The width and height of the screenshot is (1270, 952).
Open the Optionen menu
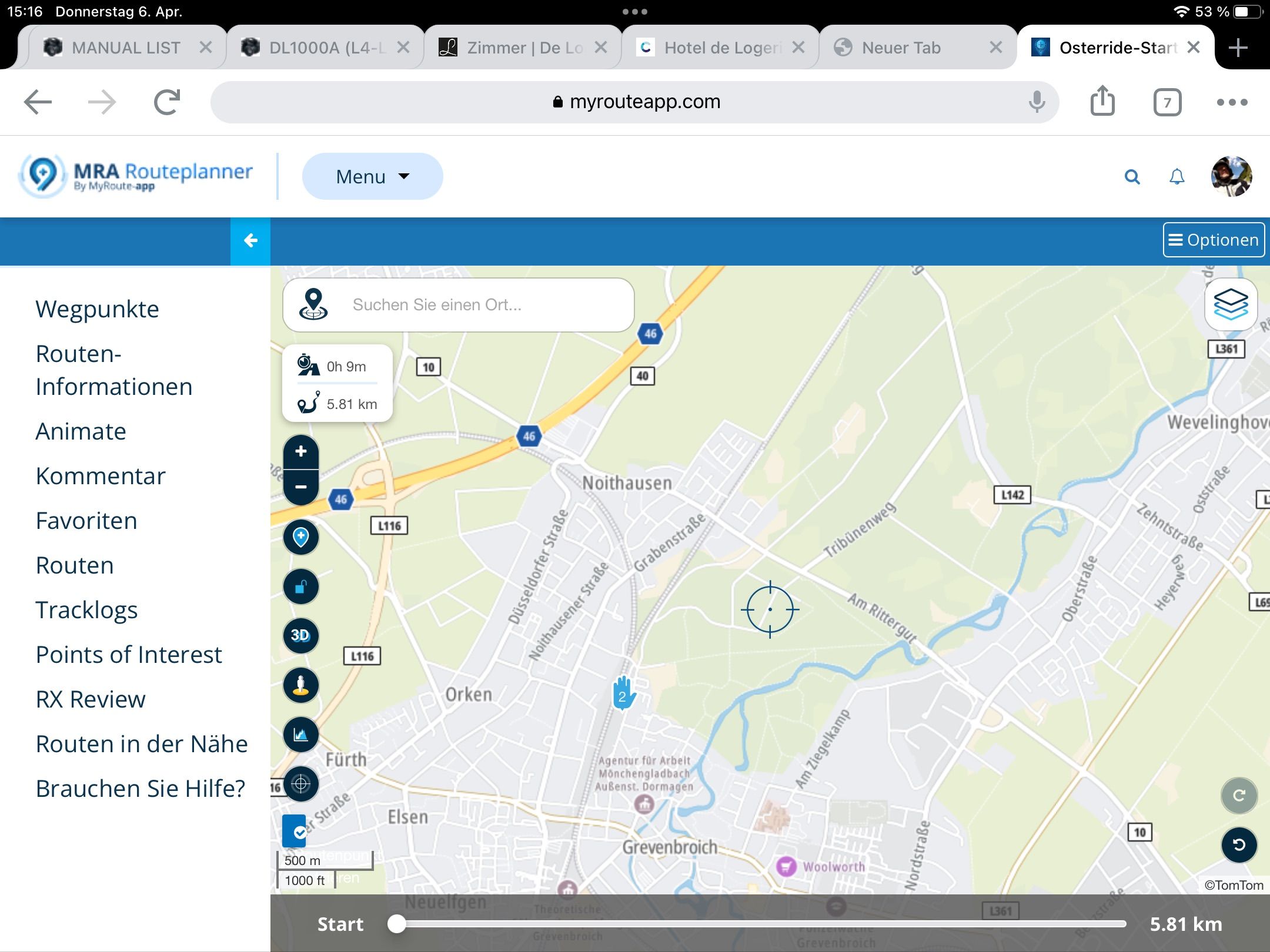coord(1214,240)
